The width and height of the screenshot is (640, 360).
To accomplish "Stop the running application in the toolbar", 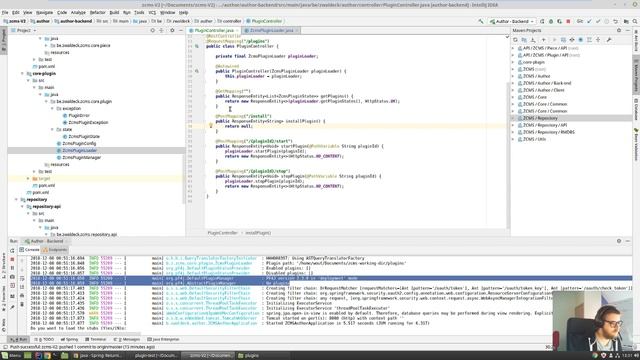I will pos(568,21).
